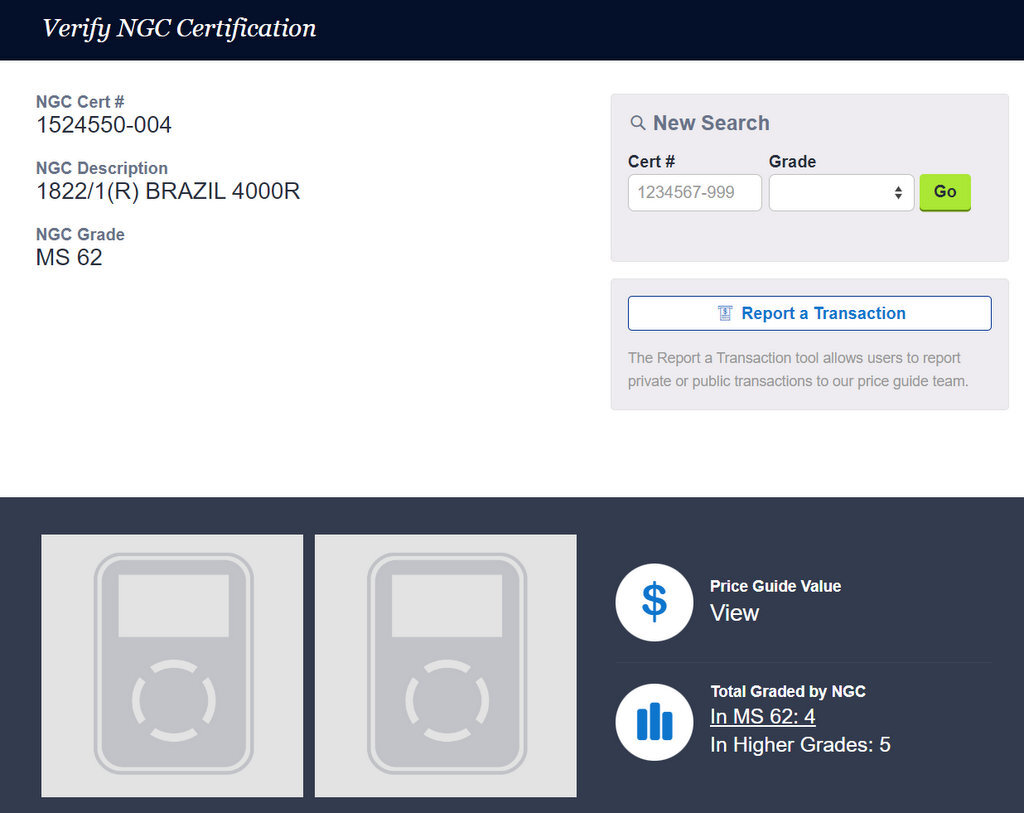Click the Price Guide Value label
This screenshot has height=813, width=1024.
(x=775, y=586)
